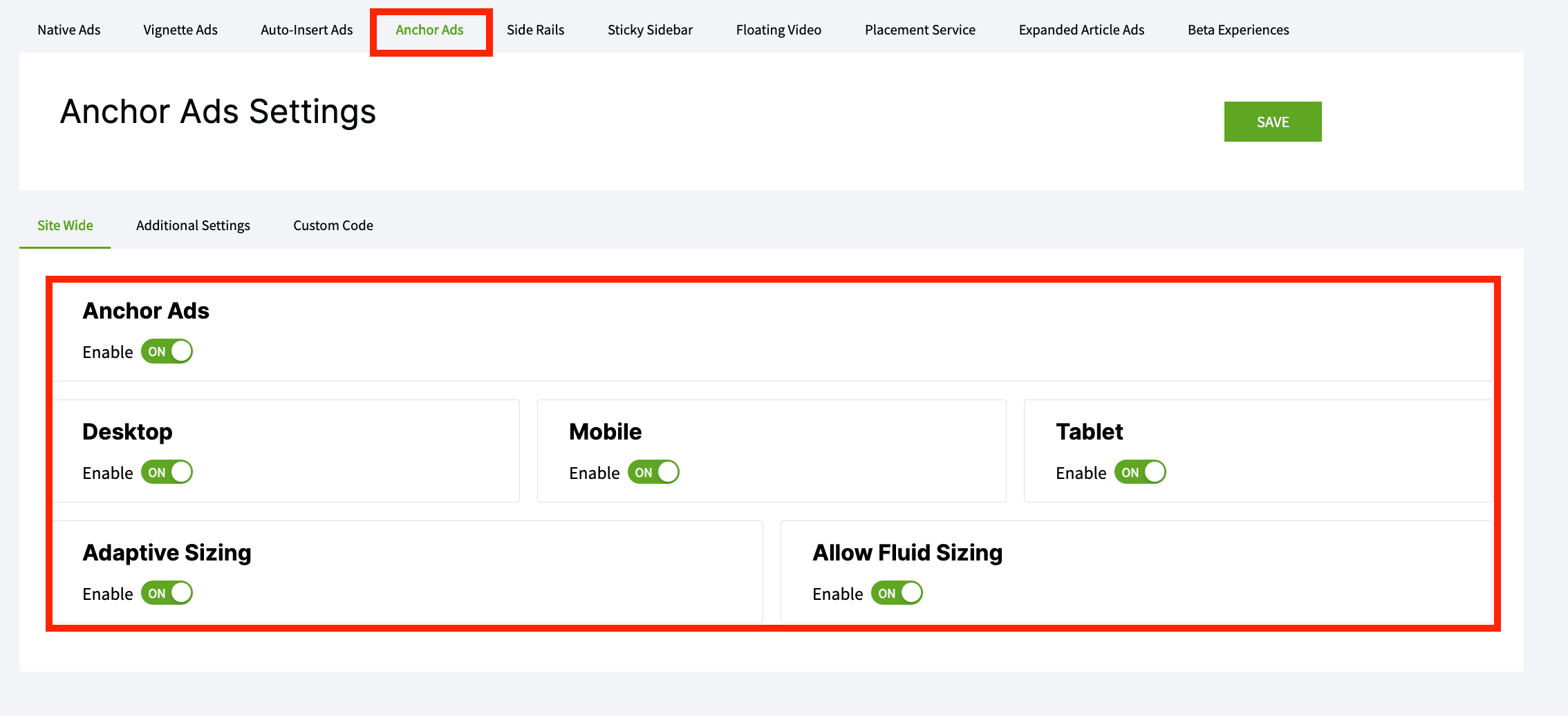Switch to the Sticky Sidebar tab

click(650, 30)
